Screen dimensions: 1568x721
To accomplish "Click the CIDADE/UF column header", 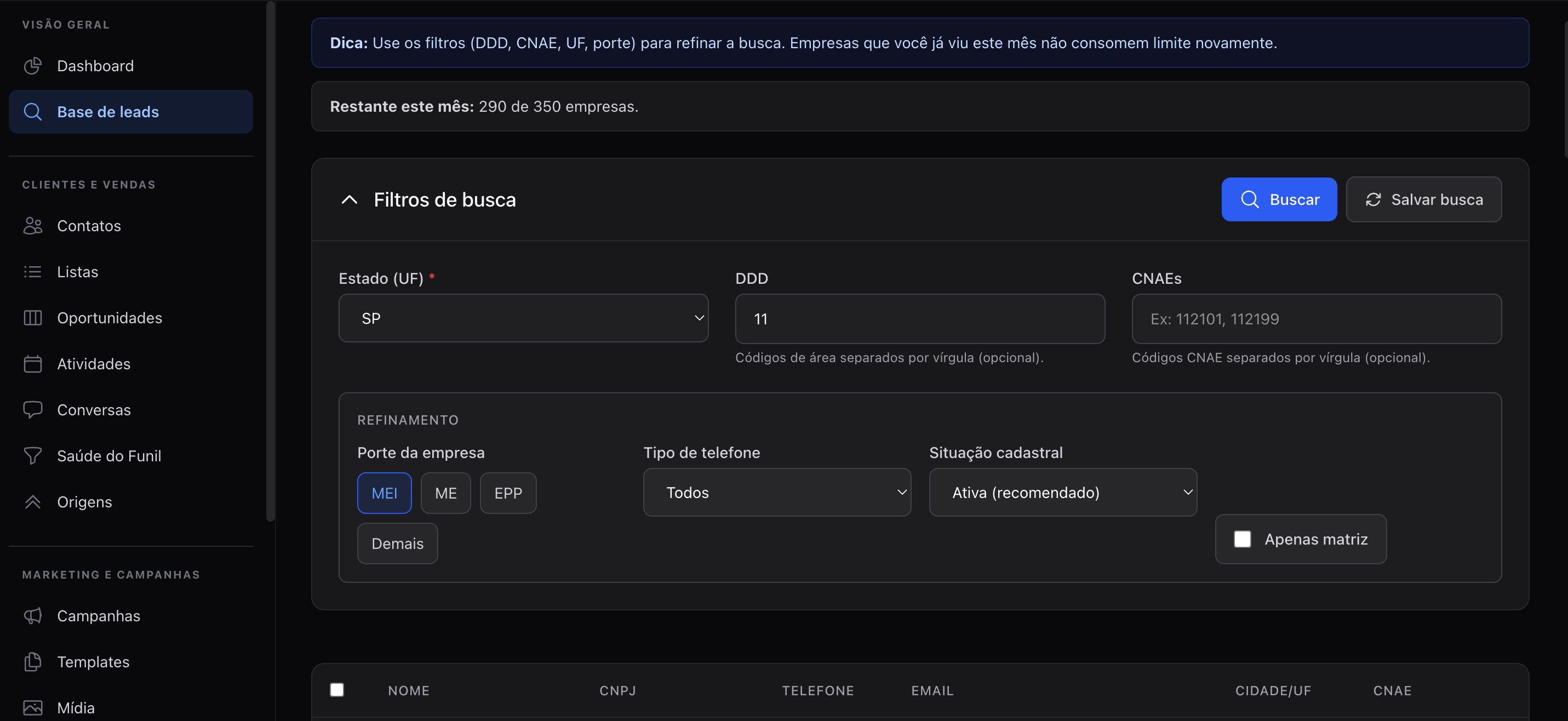I will [1273, 690].
